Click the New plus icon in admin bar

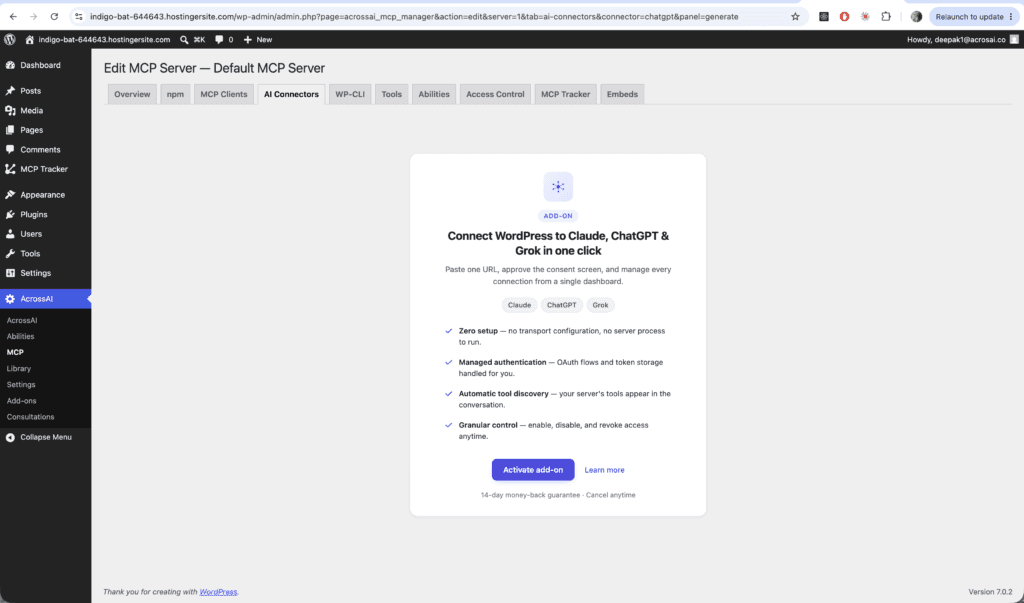(248, 40)
